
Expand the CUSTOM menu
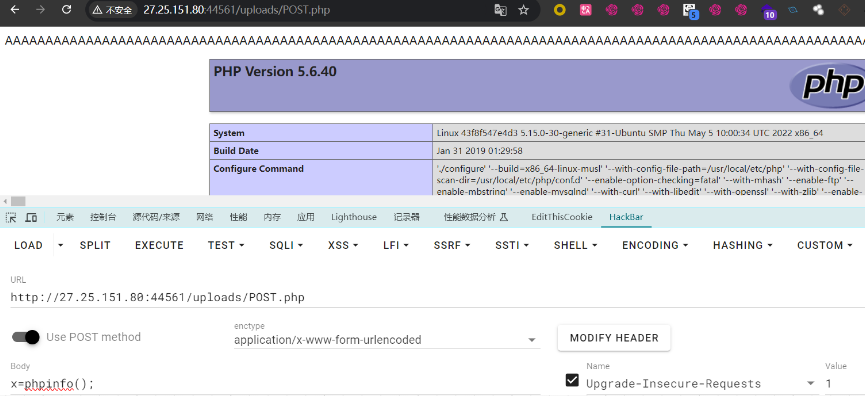pos(825,245)
